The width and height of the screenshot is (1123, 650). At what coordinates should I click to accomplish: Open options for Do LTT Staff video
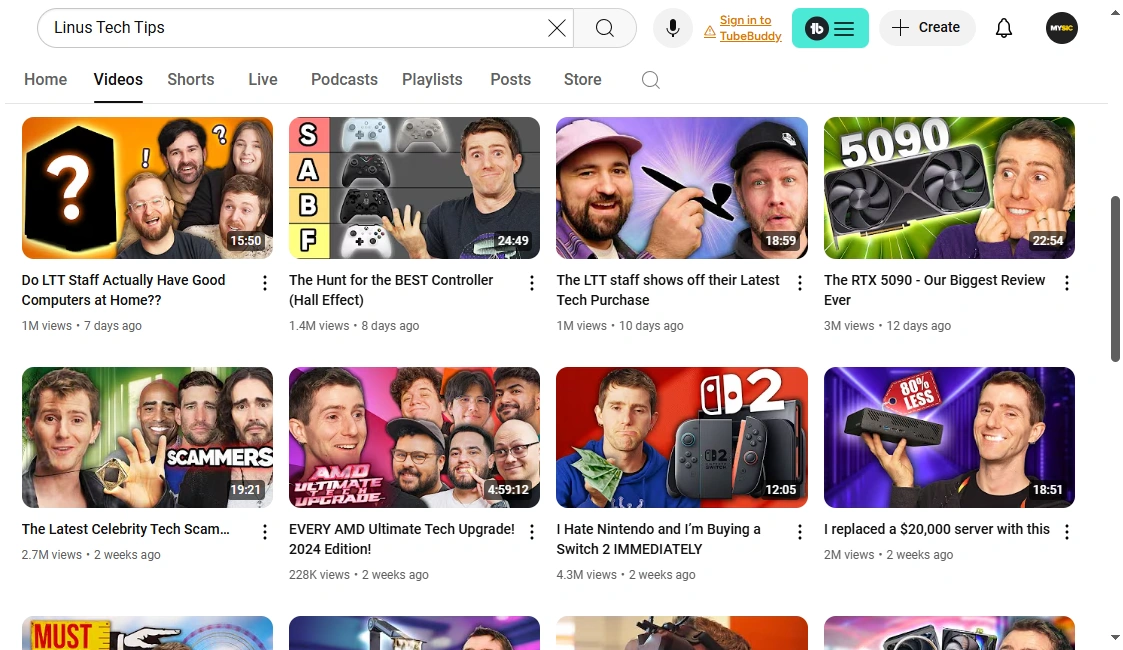pos(265,283)
